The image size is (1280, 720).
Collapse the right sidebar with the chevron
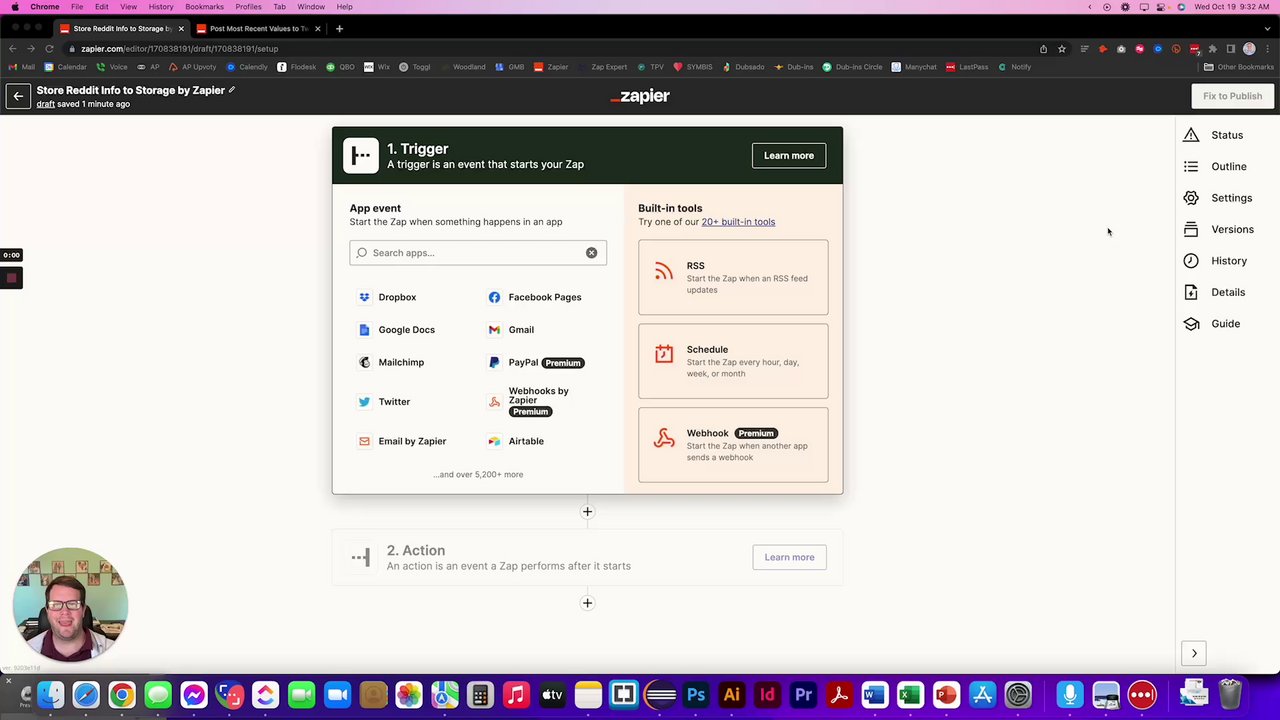click(x=1194, y=653)
